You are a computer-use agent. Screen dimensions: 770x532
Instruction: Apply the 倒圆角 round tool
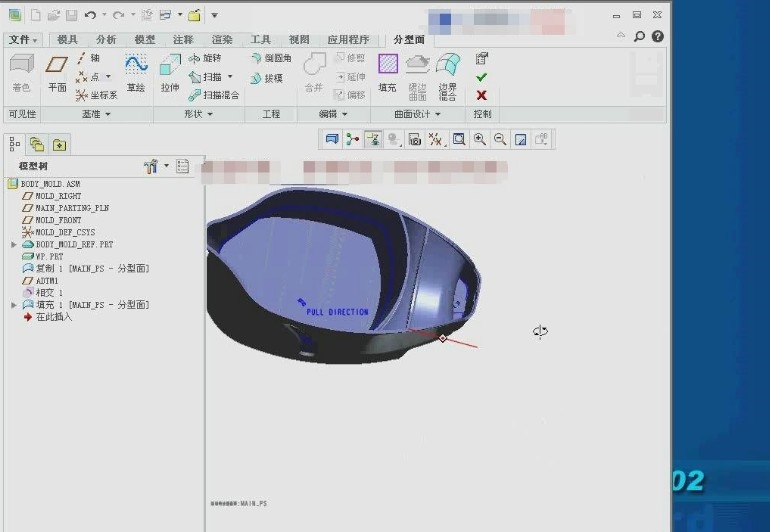point(272,58)
